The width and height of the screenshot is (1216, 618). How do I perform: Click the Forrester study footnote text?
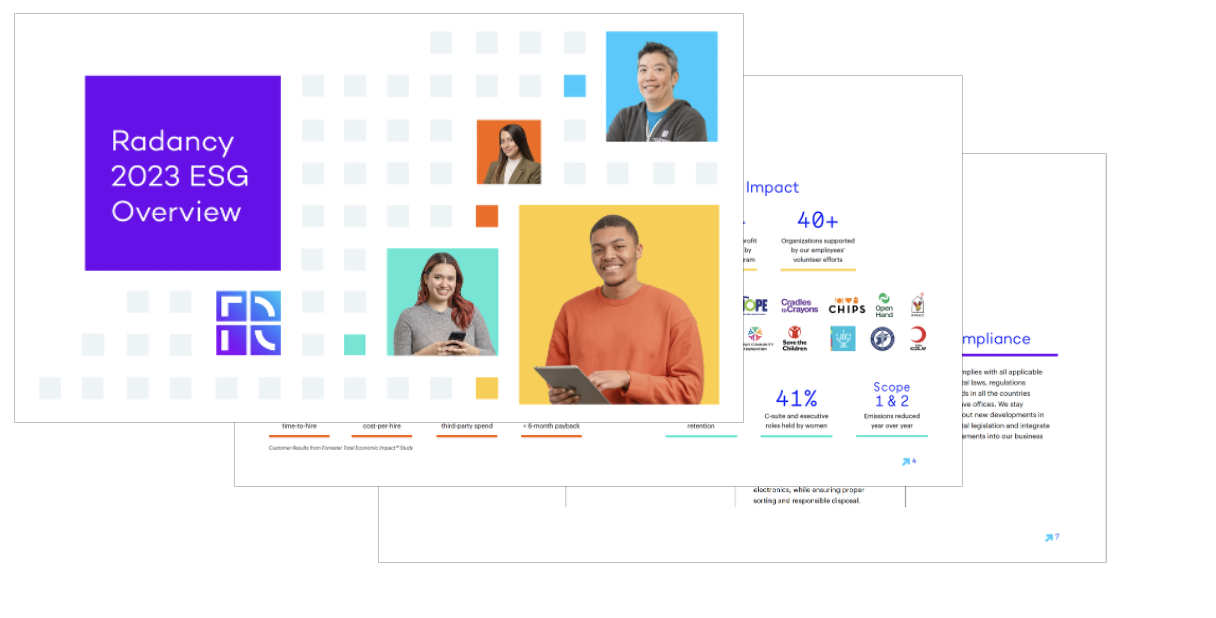(x=341, y=448)
